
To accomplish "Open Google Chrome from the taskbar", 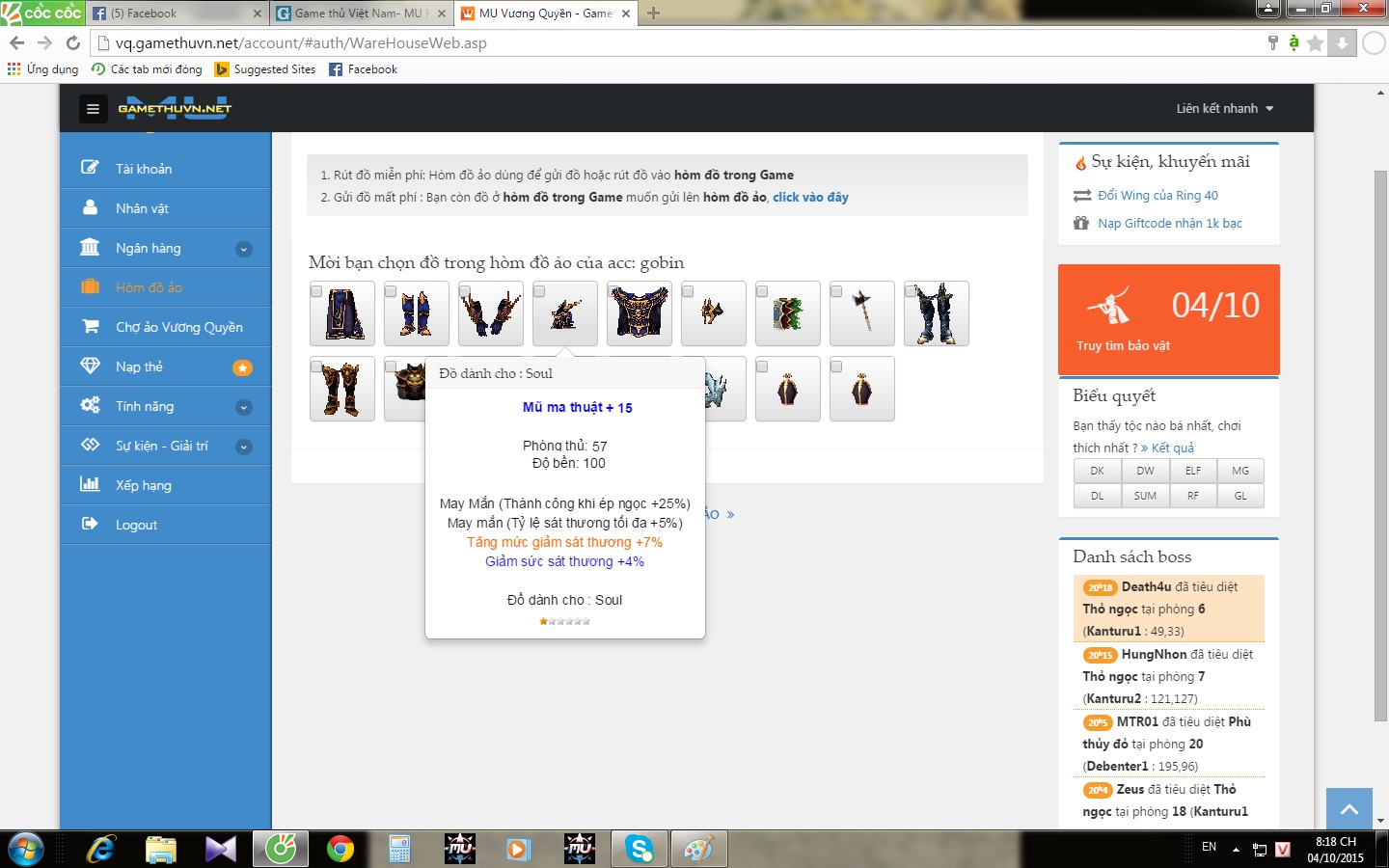I will coord(340,849).
